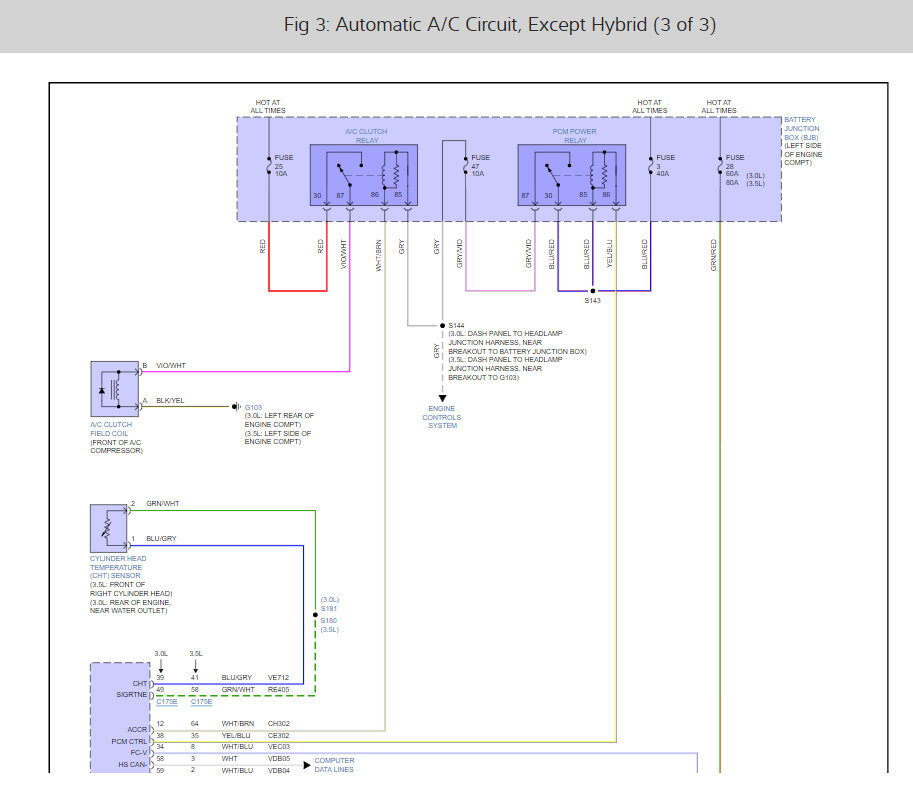Click 'GRN/WHT' label at sensor pin 2
Image resolution: width=913 pixels, height=810 pixels.
(x=162, y=504)
